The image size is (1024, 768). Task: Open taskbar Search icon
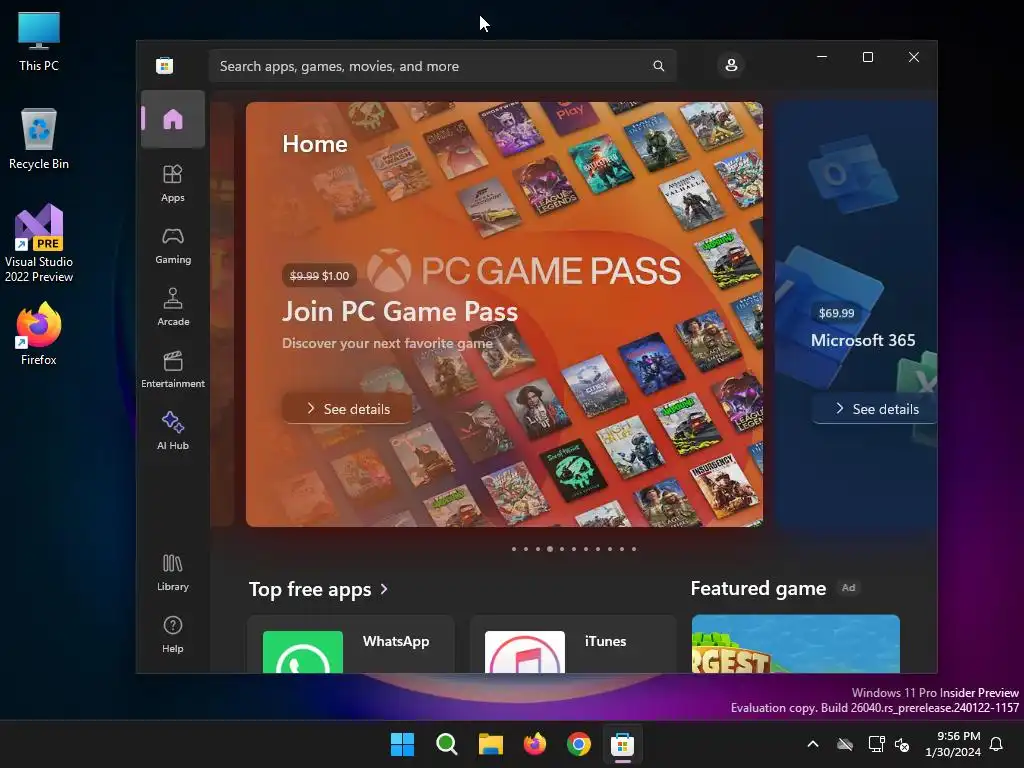click(x=447, y=744)
